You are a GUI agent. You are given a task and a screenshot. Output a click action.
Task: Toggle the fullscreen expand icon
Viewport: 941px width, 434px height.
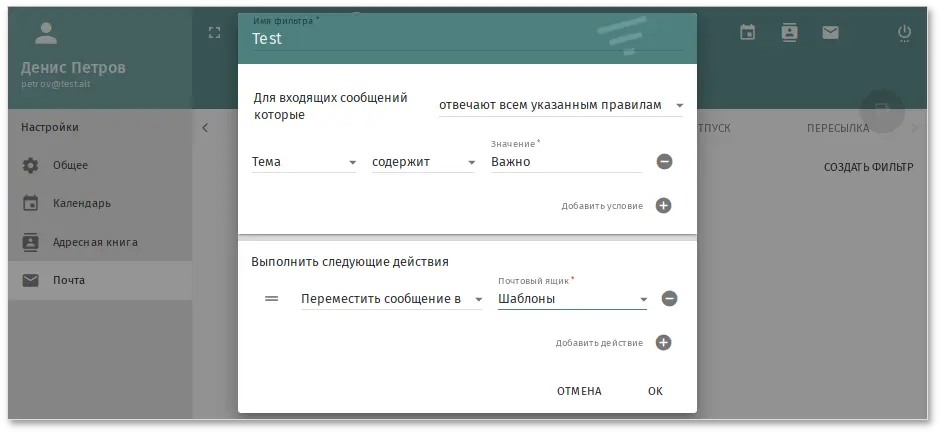[x=214, y=33]
